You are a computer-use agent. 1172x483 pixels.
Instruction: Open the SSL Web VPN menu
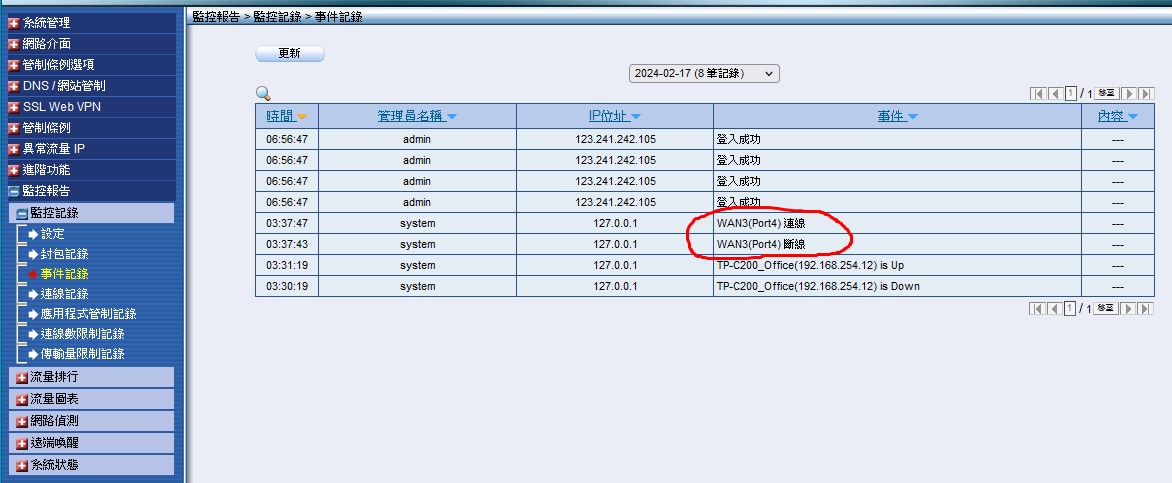61,107
